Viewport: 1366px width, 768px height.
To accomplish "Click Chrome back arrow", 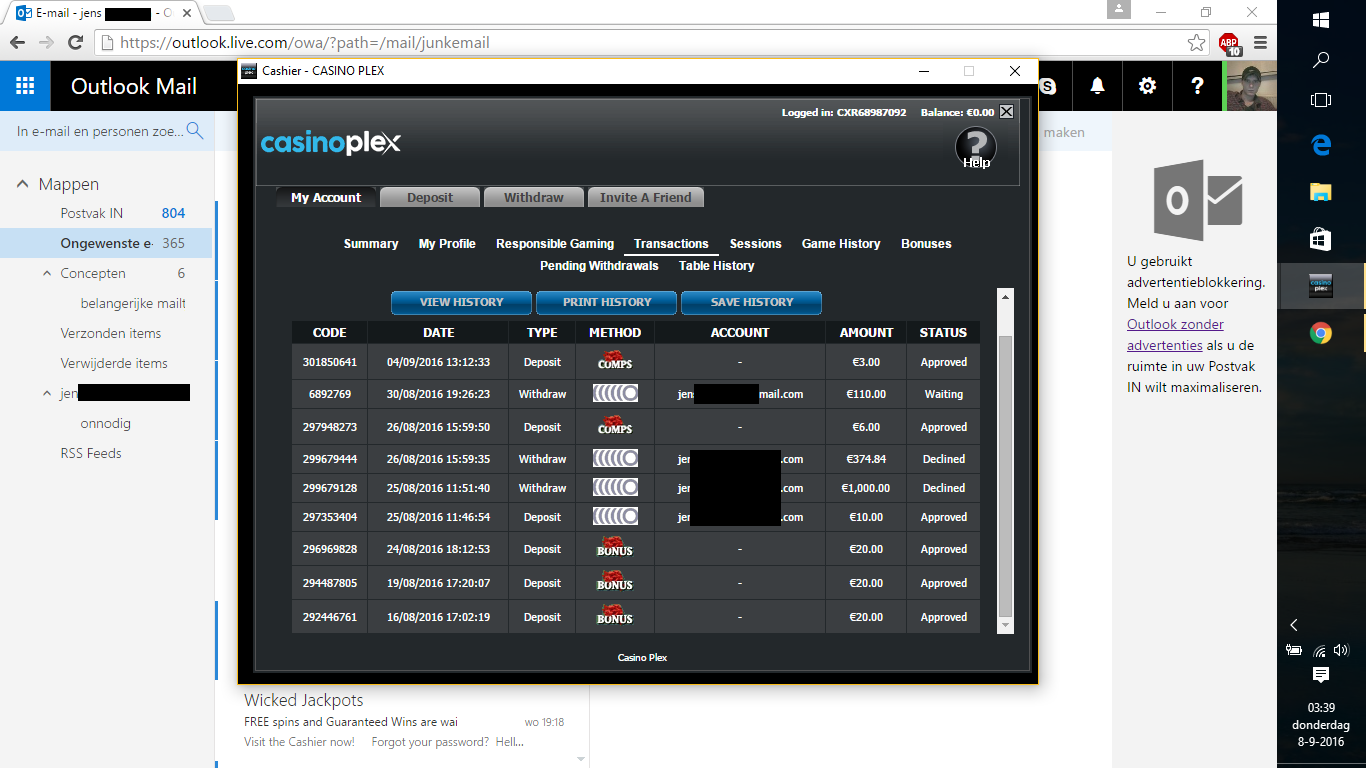I will pyautogui.click(x=17, y=43).
